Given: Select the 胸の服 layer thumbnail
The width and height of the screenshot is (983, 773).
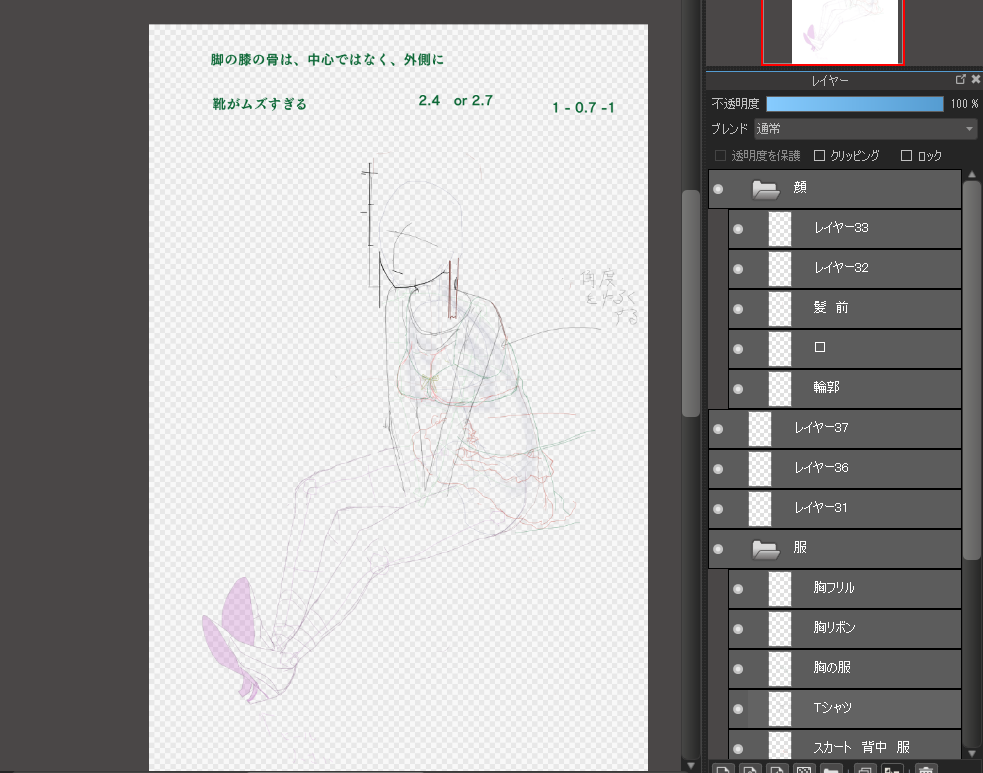Looking at the screenshot, I should pos(780,669).
